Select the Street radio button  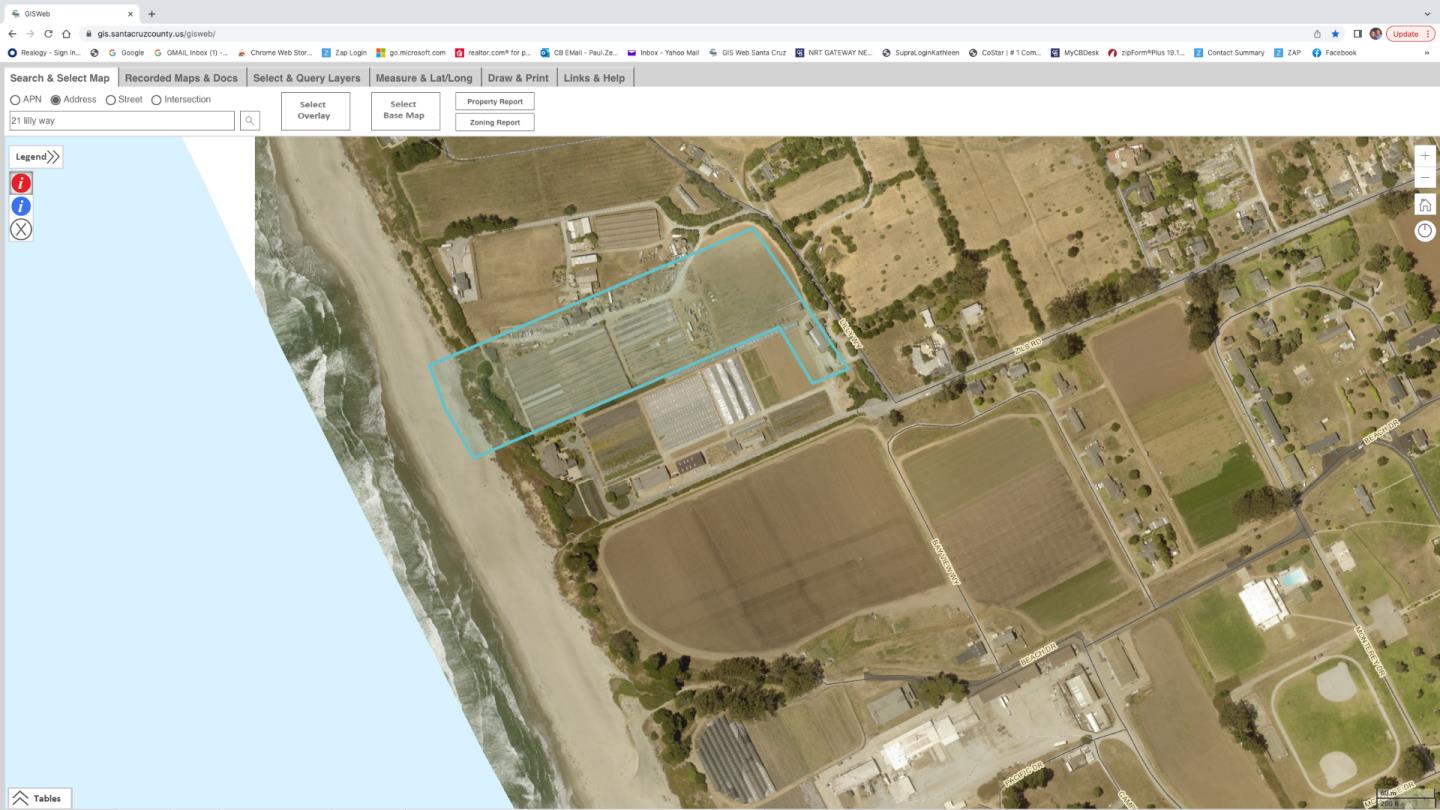[111, 100]
